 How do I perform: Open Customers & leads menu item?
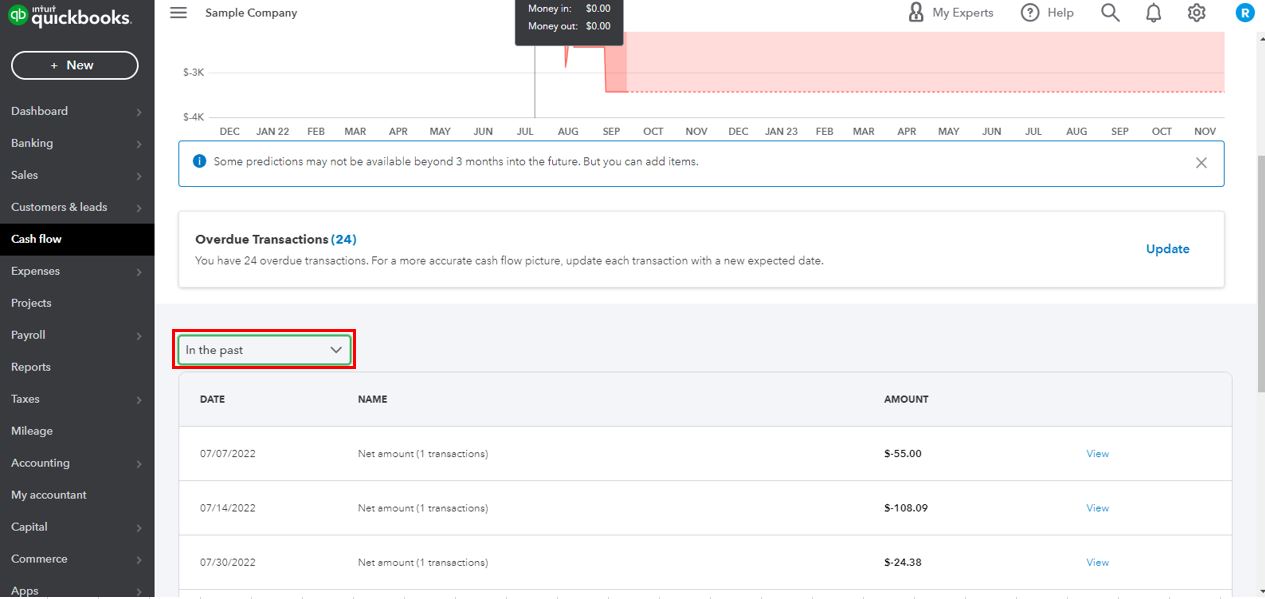coord(59,207)
